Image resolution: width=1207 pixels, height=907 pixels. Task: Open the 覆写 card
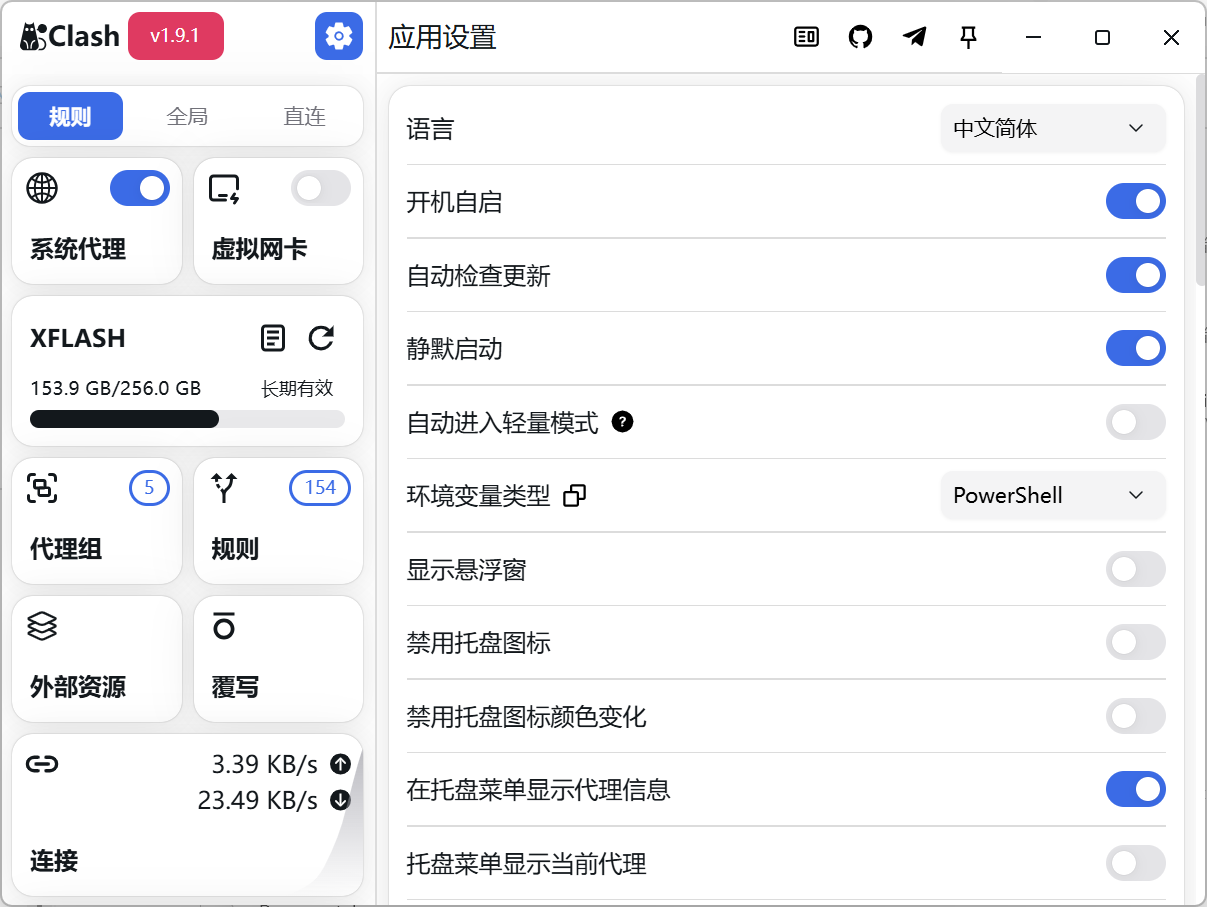(278, 658)
